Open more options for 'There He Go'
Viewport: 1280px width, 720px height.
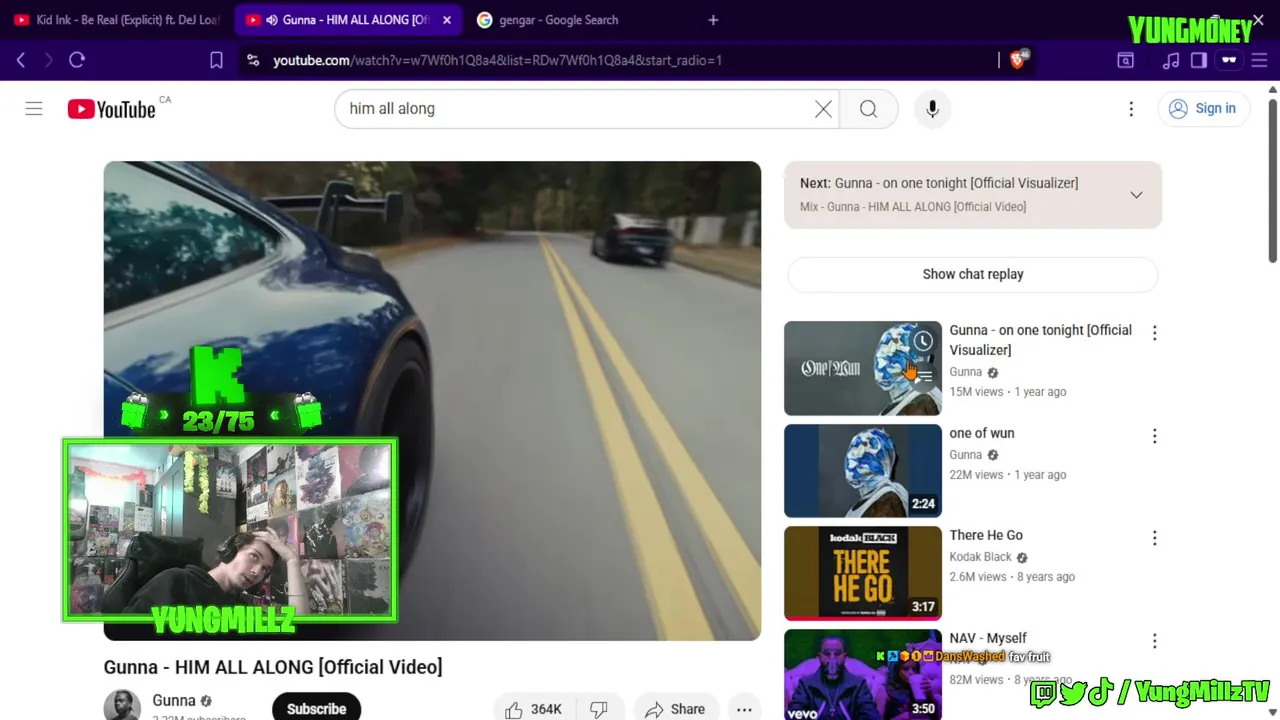click(x=1154, y=538)
